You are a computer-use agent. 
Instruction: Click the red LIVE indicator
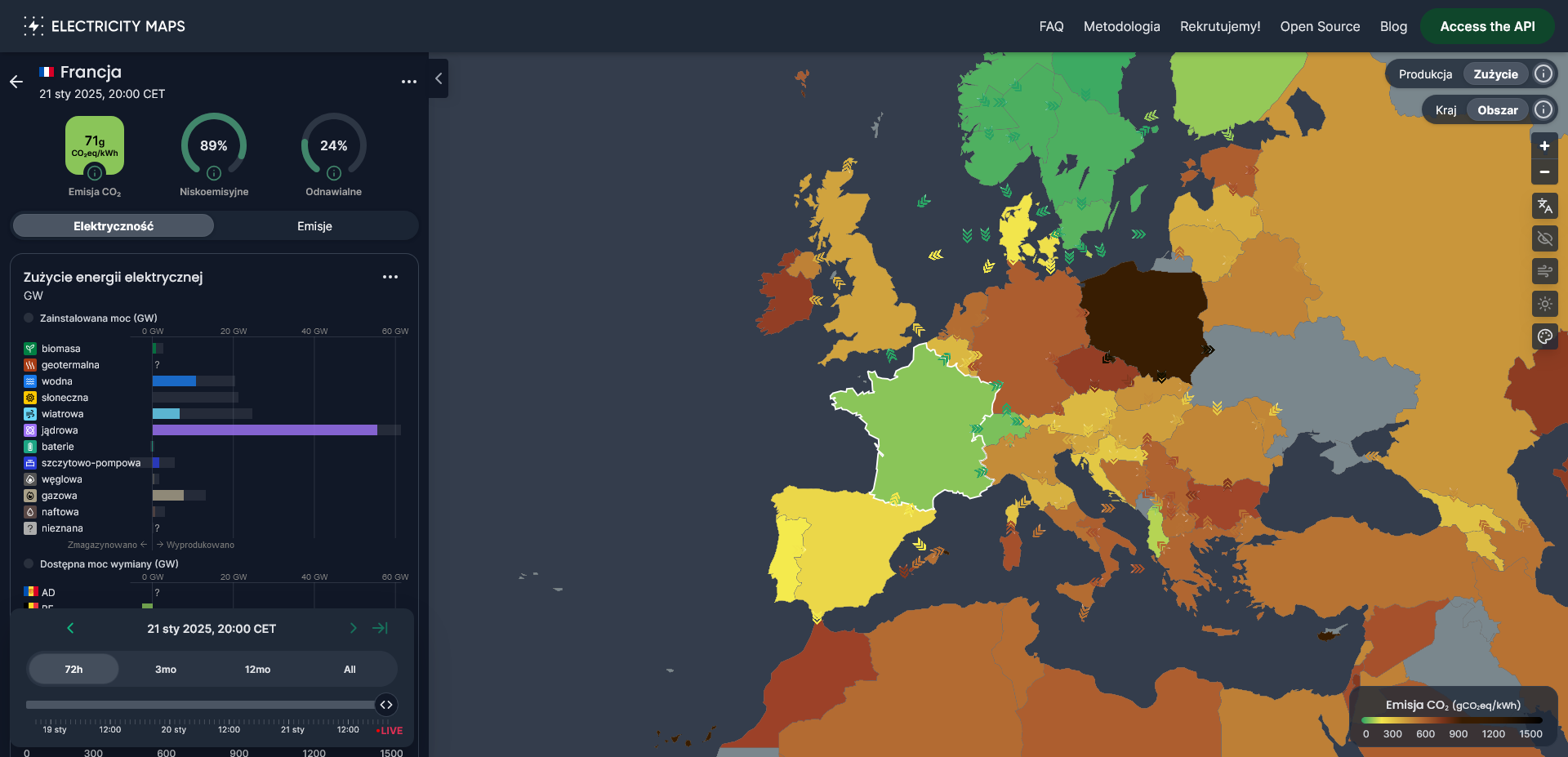coord(390,731)
